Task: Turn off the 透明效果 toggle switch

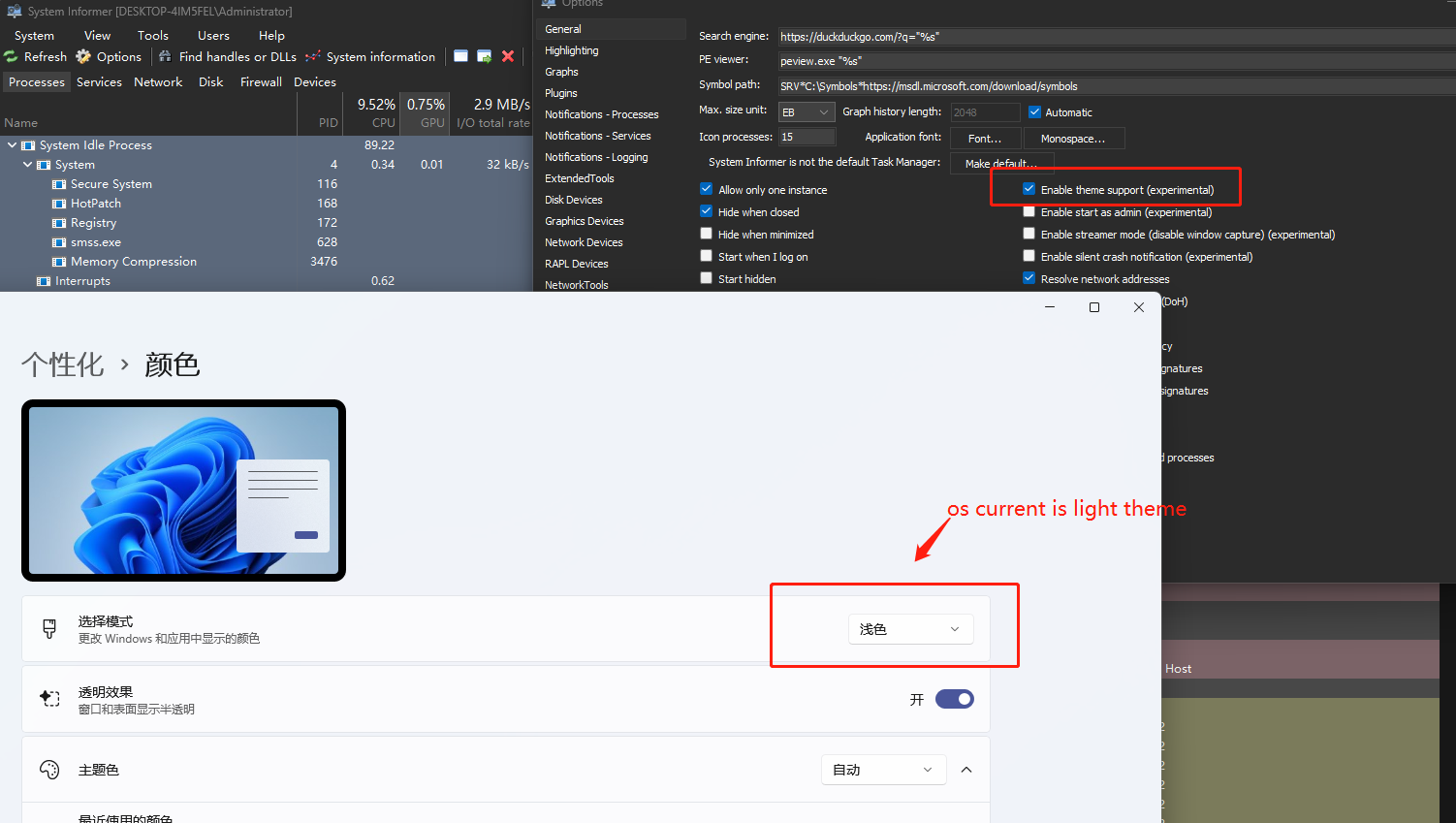Action: coord(955,698)
